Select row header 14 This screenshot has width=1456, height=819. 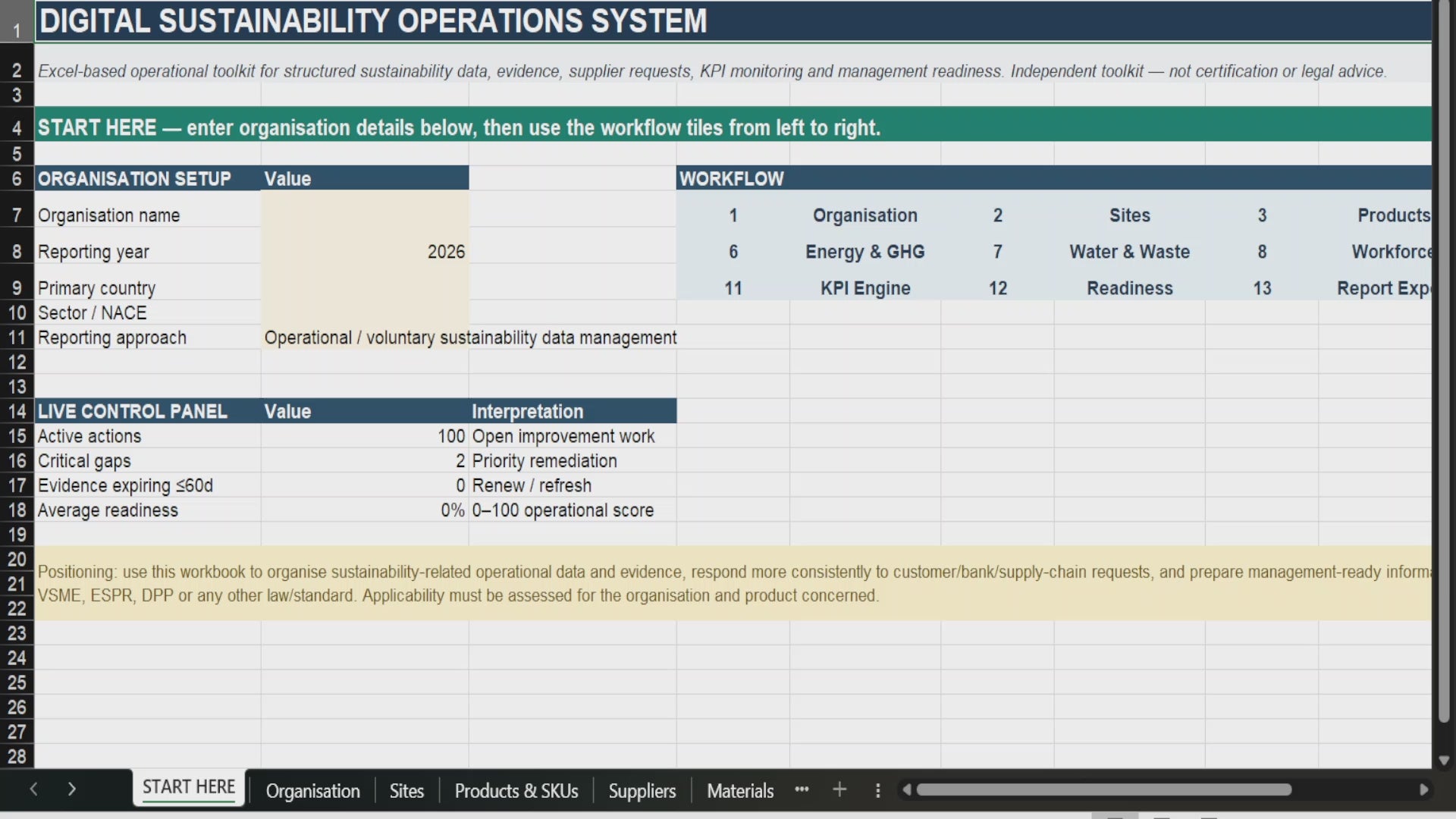click(x=17, y=411)
